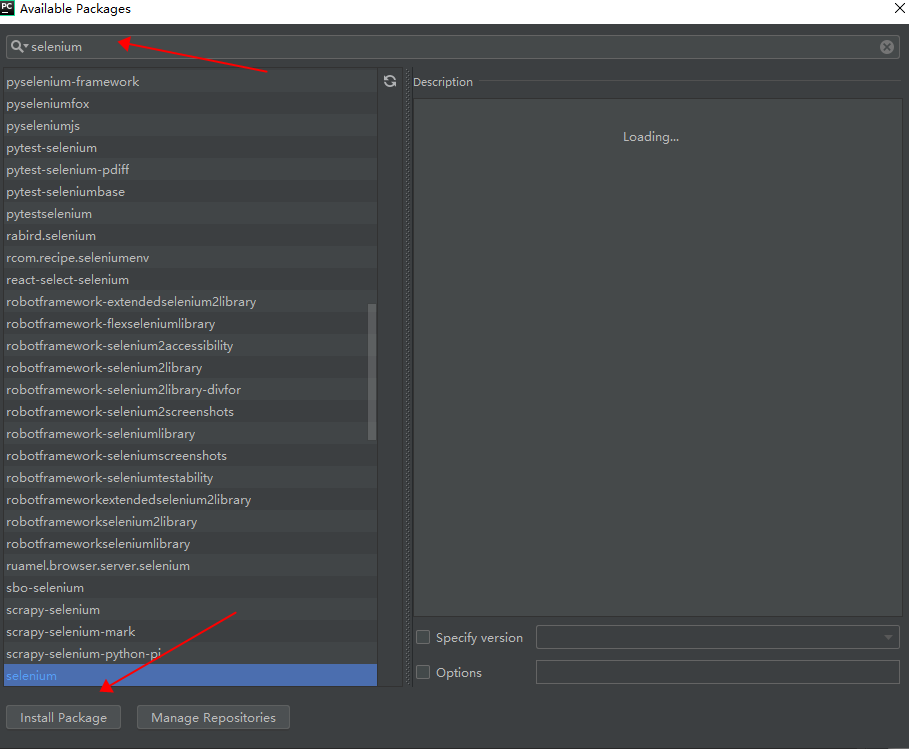The image size is (909, 749).
Task: Select pyselenium-framework in the list
Action: point(190,82)
